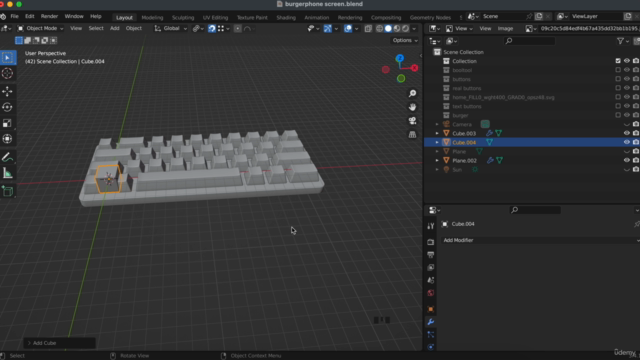This screenshot has height=360, width=640.
Task: Switch to Geometry Nodes workspace tab
Action: 430,18
